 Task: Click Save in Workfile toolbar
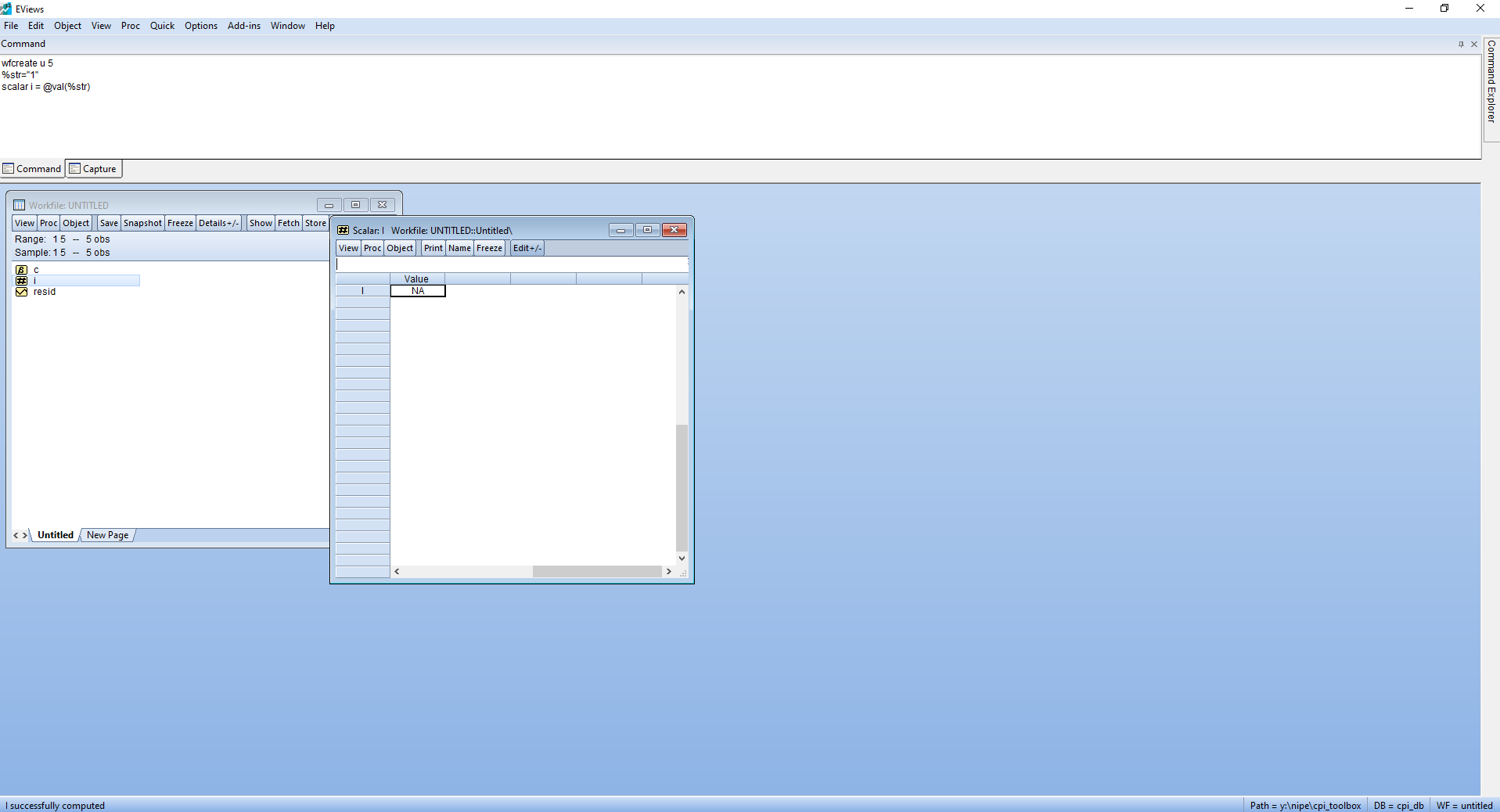[109, 223]
